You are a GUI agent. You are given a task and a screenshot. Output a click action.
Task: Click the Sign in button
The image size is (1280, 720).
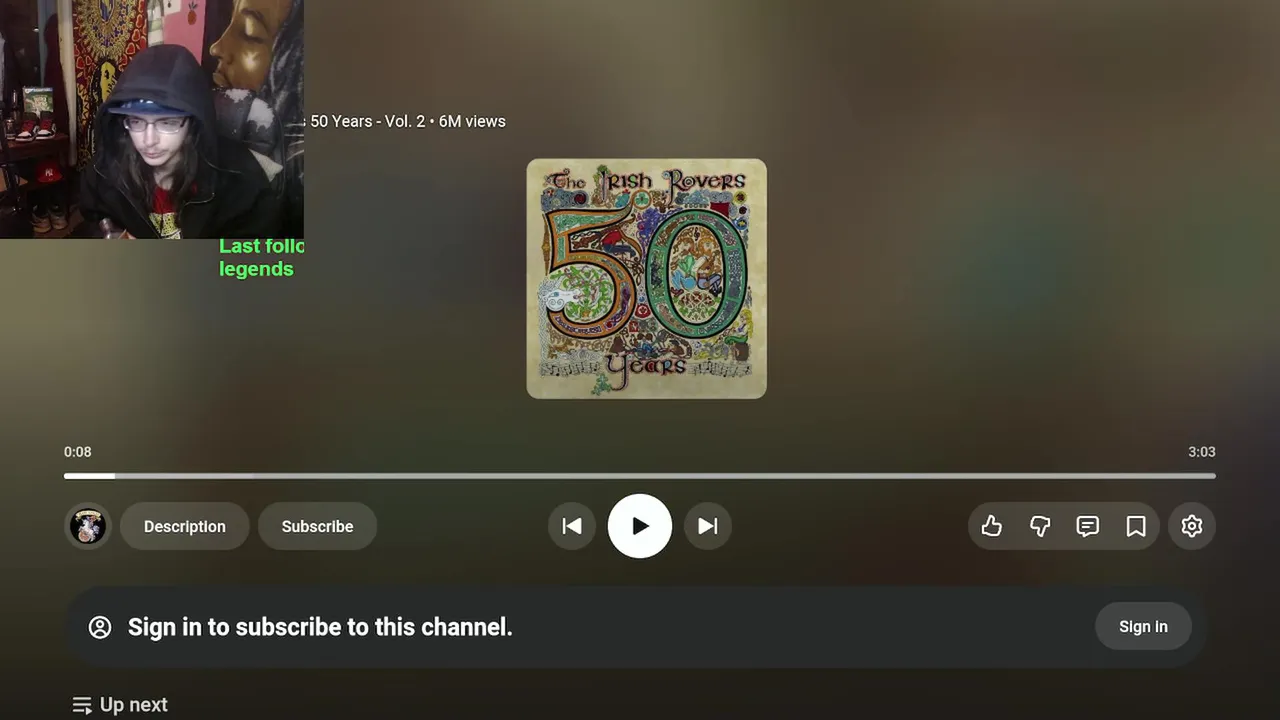pos(1143,627)
